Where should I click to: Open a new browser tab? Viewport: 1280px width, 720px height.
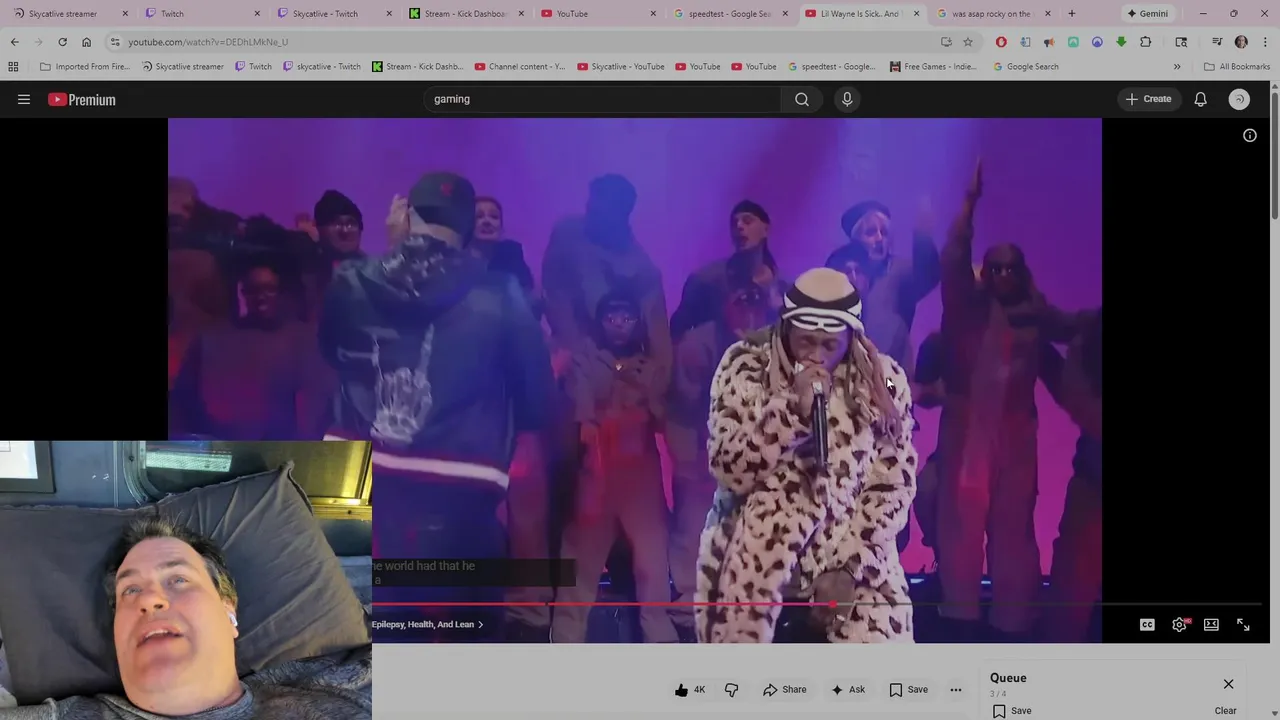tap(1071, 14)
